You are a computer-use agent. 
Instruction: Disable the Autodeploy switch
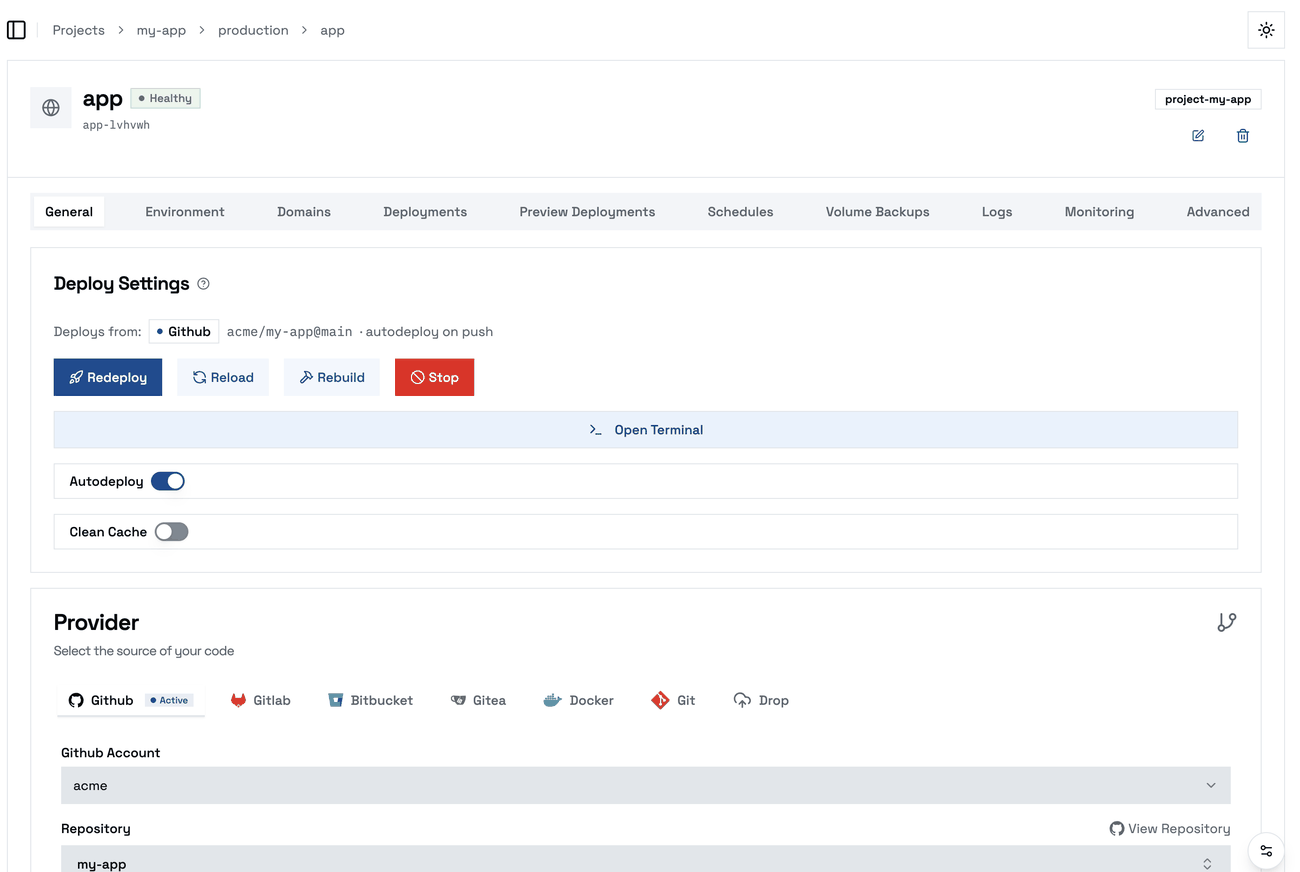tap(168, 481)
